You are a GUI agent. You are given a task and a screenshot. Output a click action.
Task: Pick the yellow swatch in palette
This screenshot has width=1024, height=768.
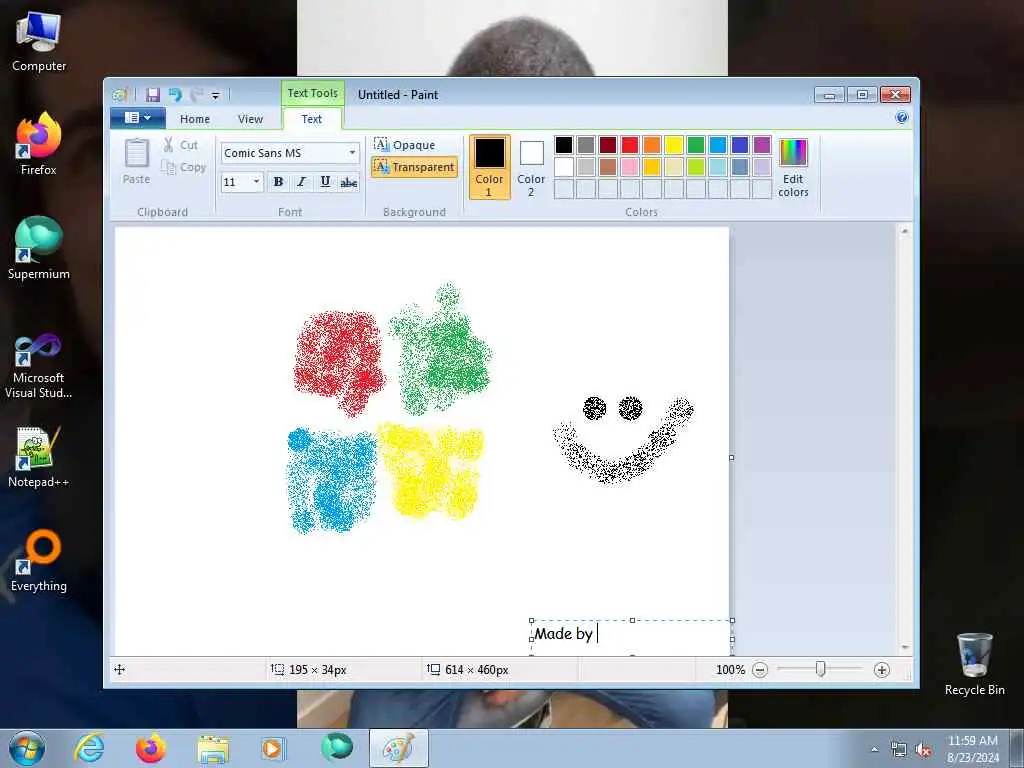[674, 144]
